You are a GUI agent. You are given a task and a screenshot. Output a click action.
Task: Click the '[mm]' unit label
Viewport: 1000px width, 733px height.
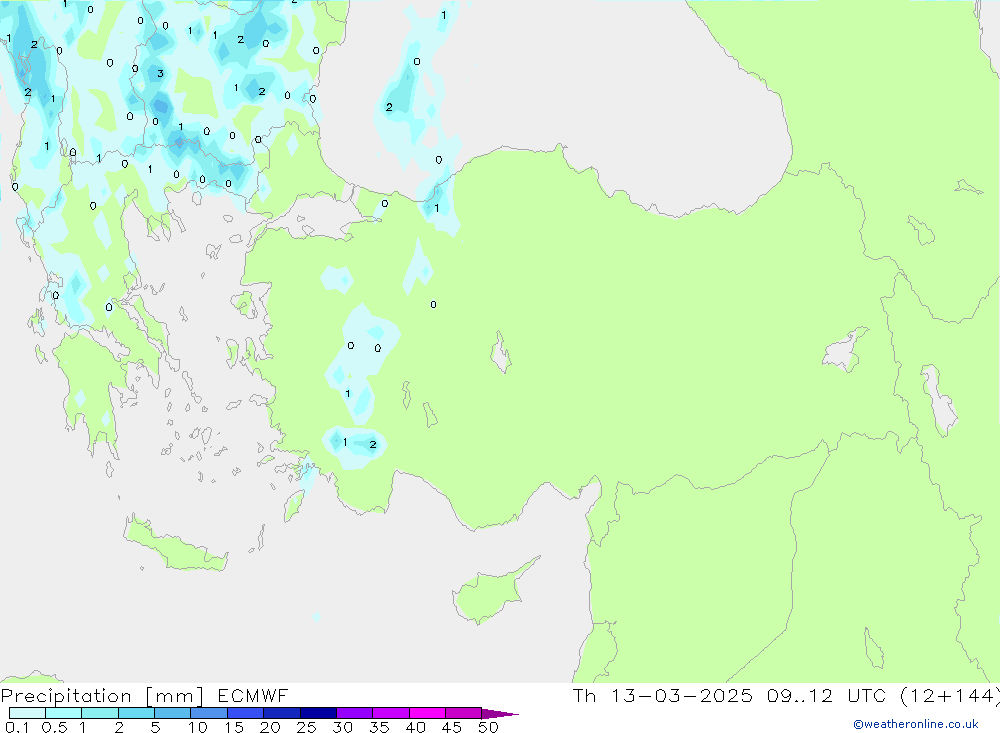point(175,696)
